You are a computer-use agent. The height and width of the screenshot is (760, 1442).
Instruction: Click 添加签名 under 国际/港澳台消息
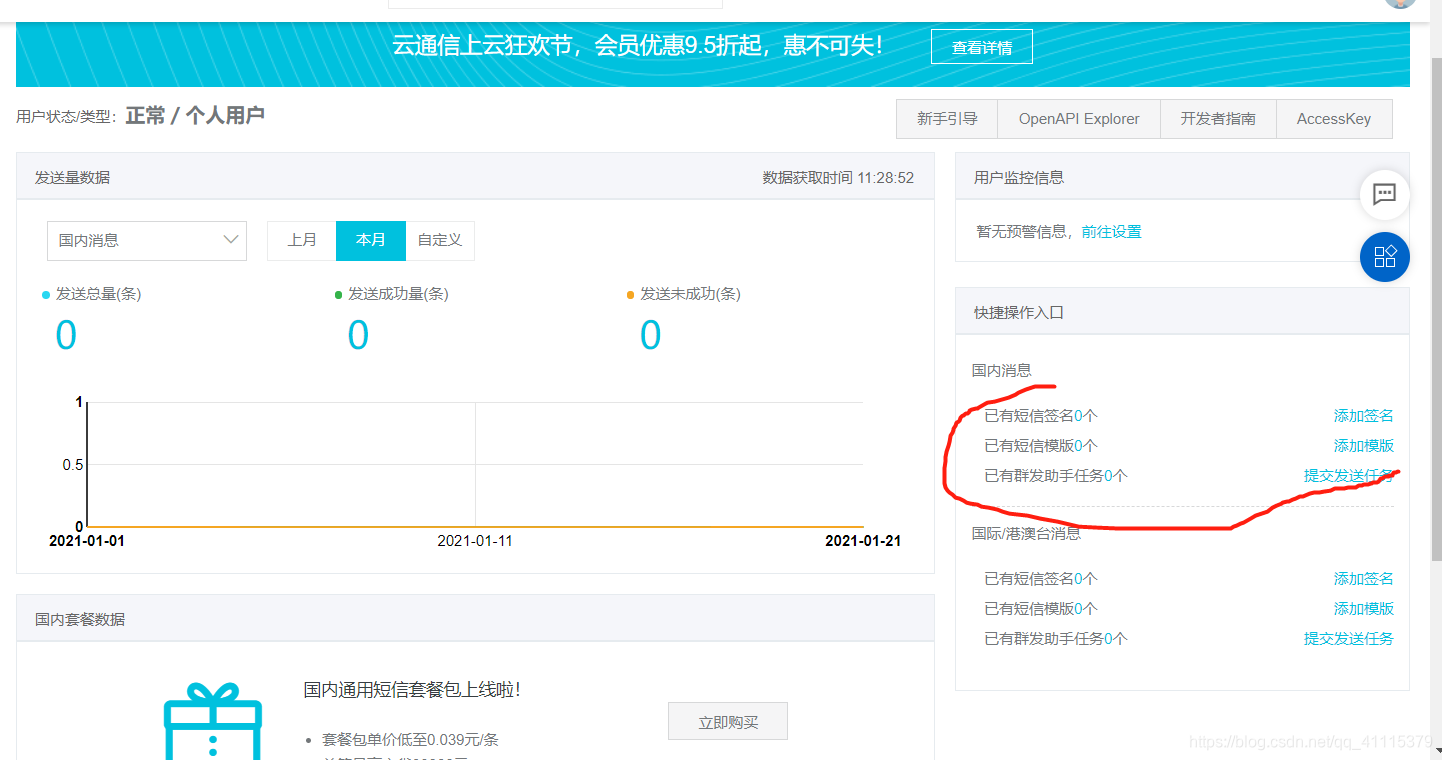1363,579
